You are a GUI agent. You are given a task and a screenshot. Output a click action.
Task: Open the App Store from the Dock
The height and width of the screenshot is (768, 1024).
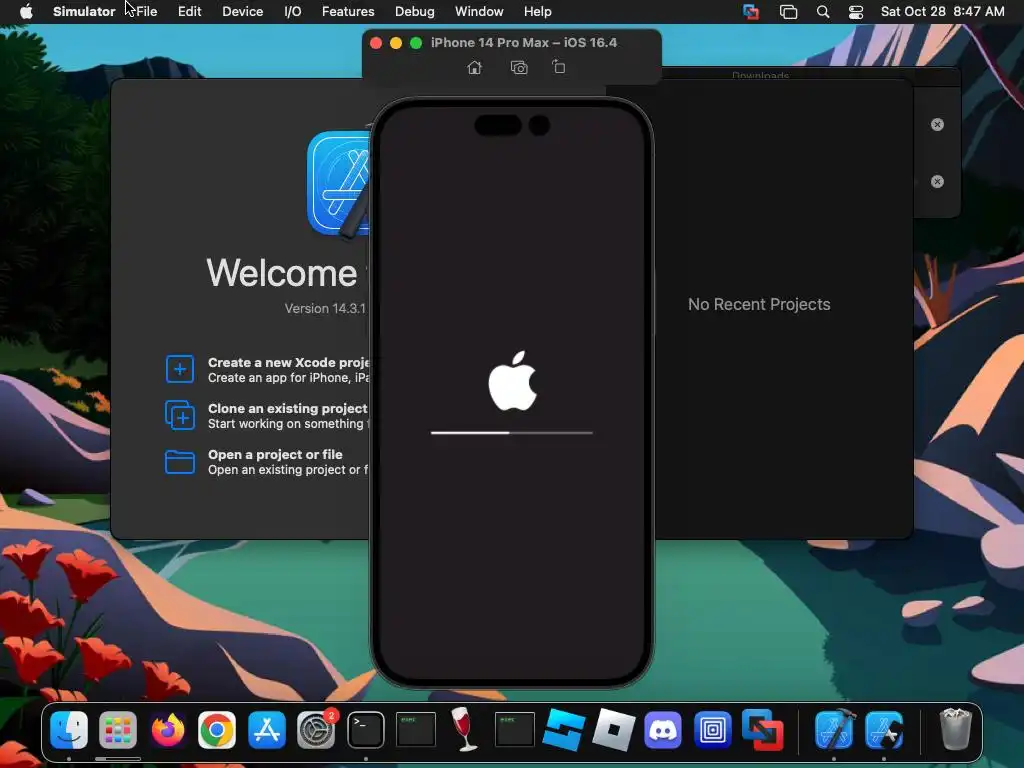266,729
